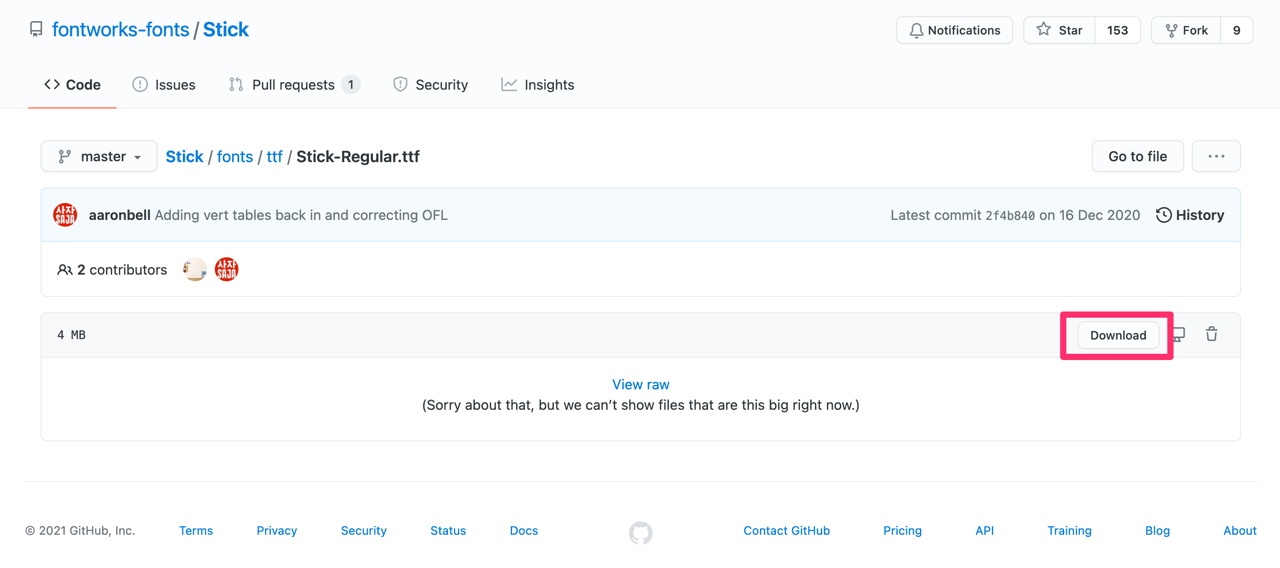Open the Blog footer link

click(1157, 531)
